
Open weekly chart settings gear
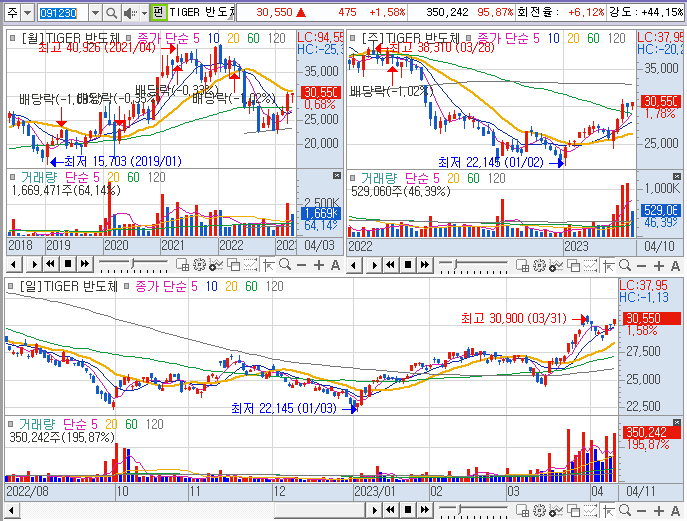click(x=539, y=265)
